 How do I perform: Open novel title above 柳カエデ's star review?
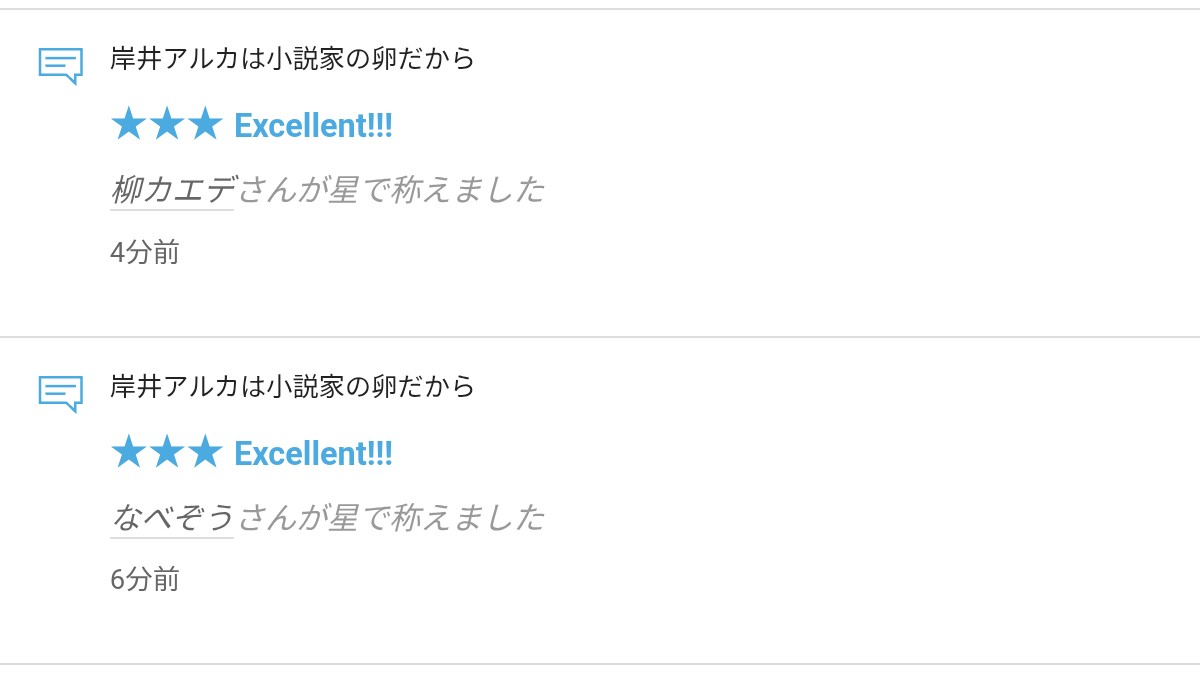pyautogui.click(x=293, y=59)
